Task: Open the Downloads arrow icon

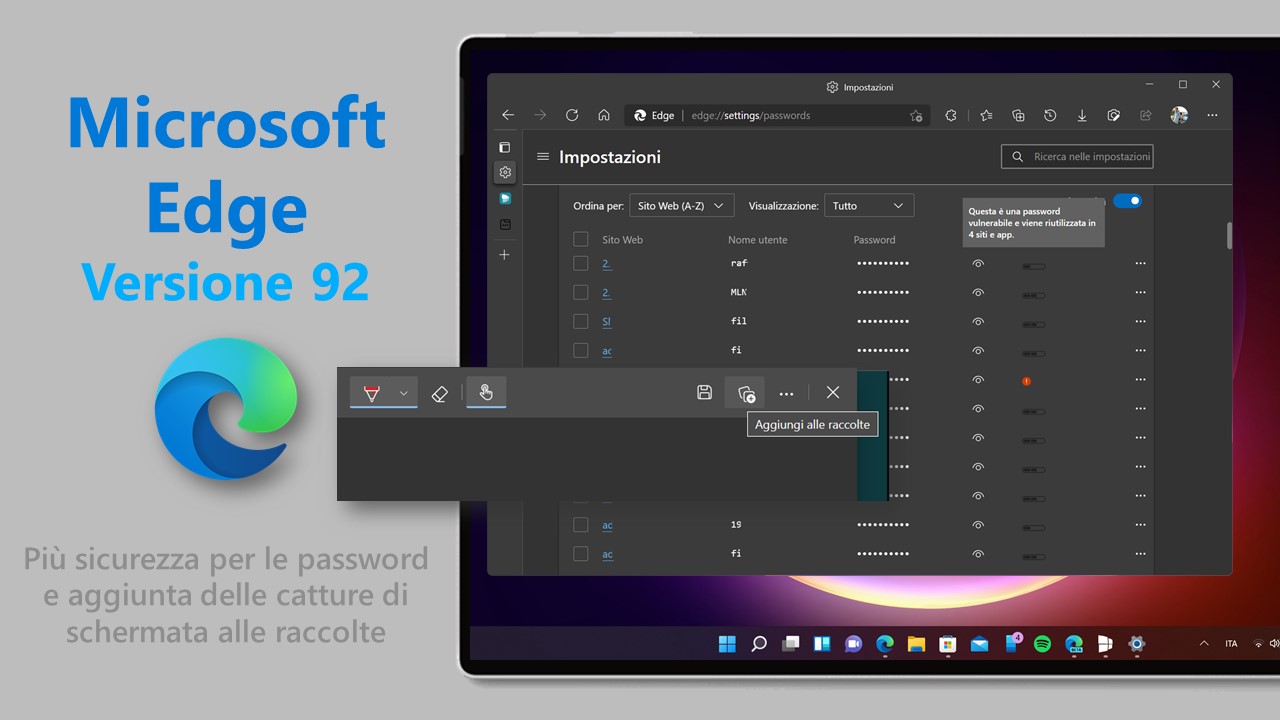Action: [x=1082, y=115]
